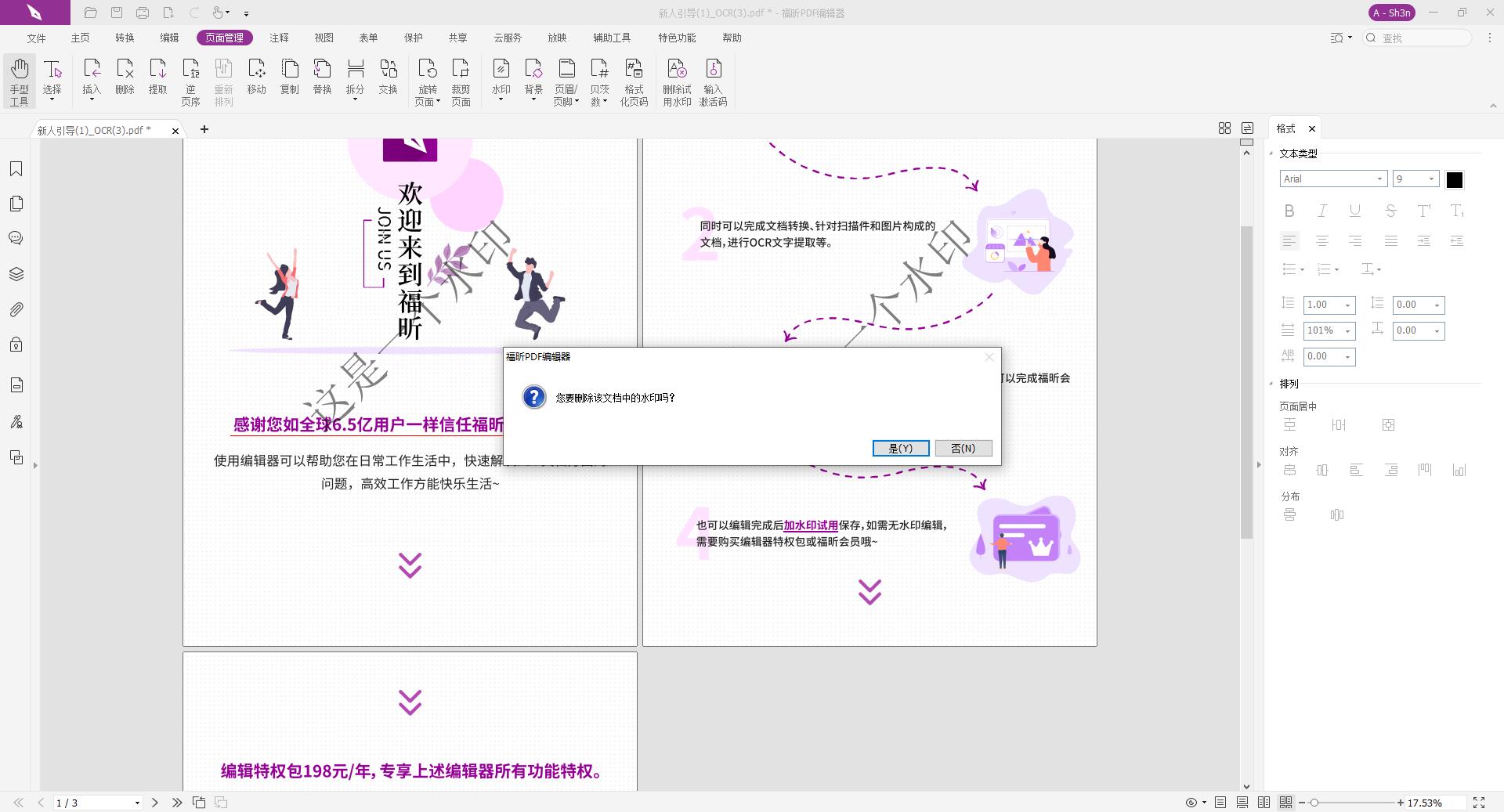Select the Hand tool (手型工具)
Viewport: 1504px width, 812px height.
[19, 78]
